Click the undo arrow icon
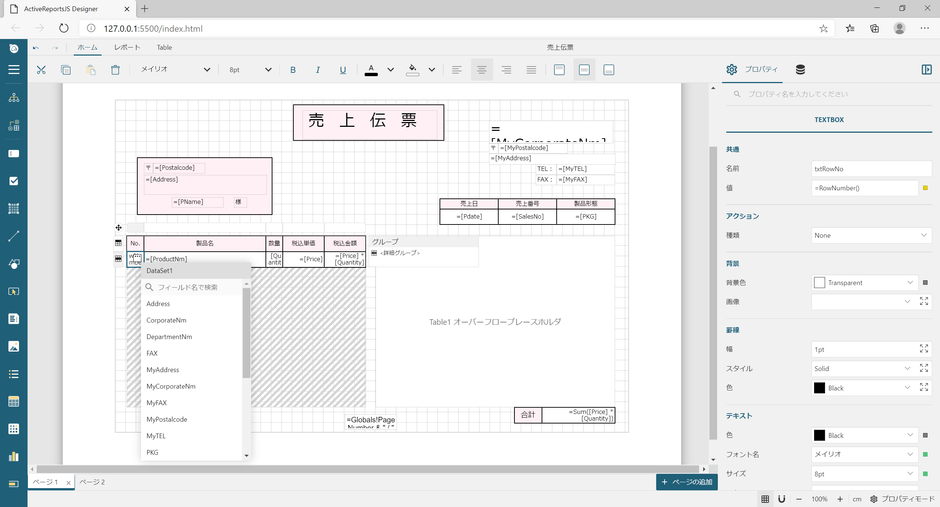The image size is (940, 507). [x=37, y=47]
